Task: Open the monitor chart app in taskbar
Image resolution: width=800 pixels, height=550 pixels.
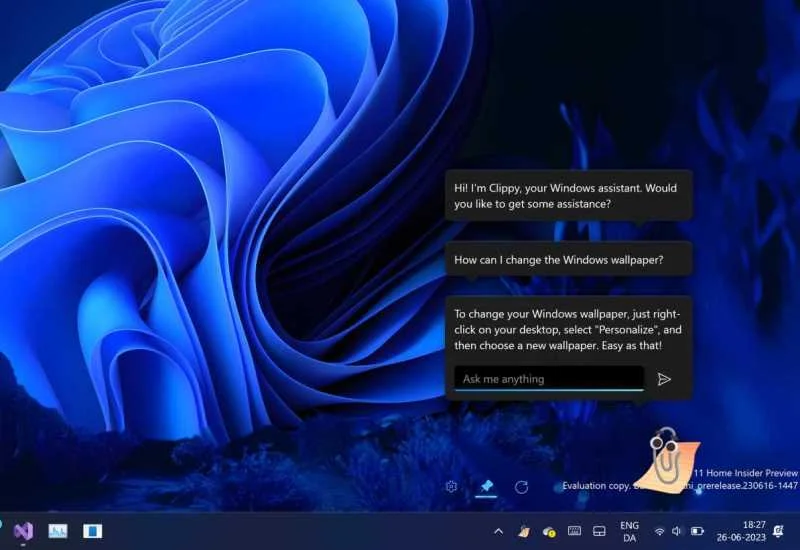Action: coord(58,530)
